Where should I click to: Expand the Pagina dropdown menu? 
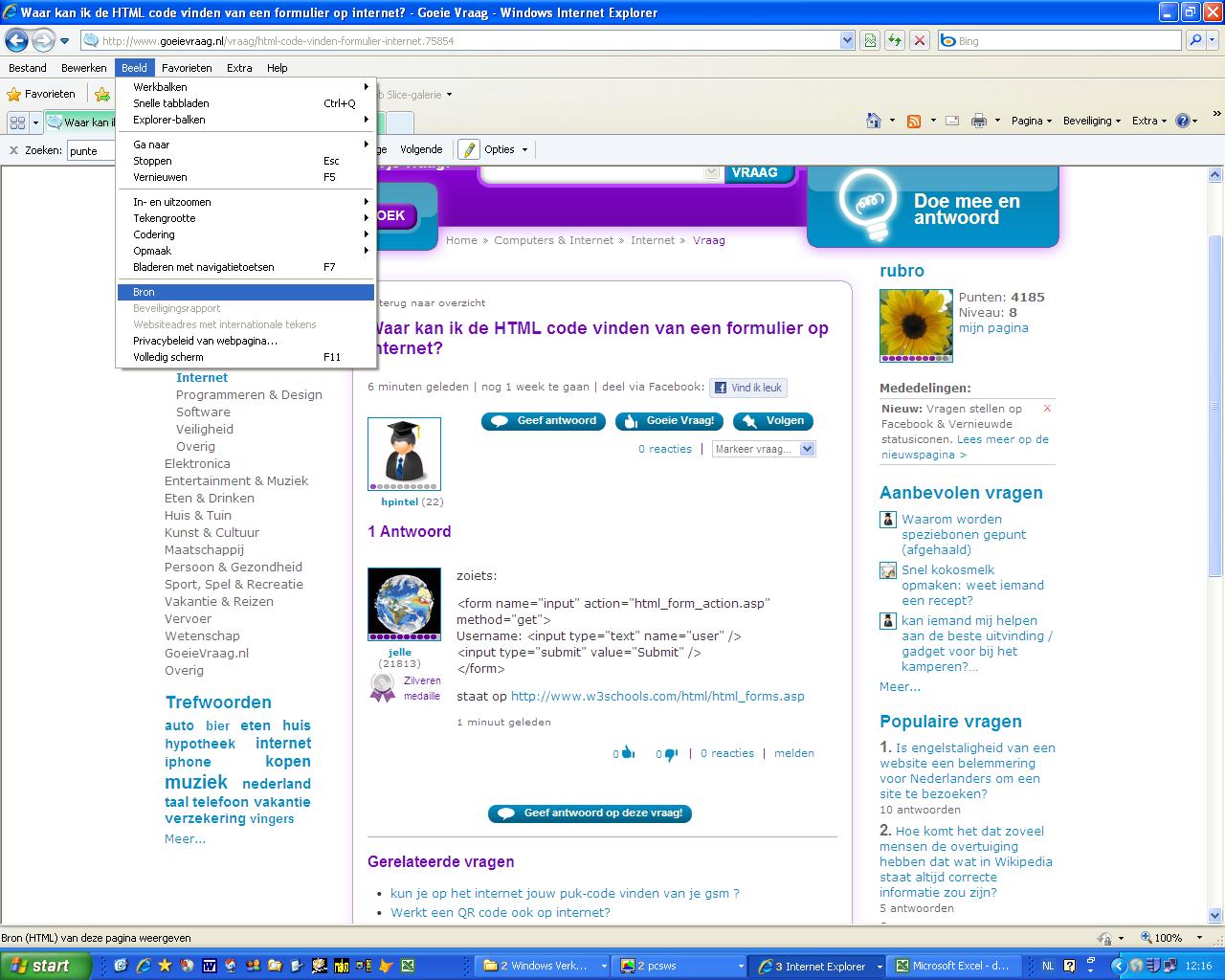pos(1031,121)
